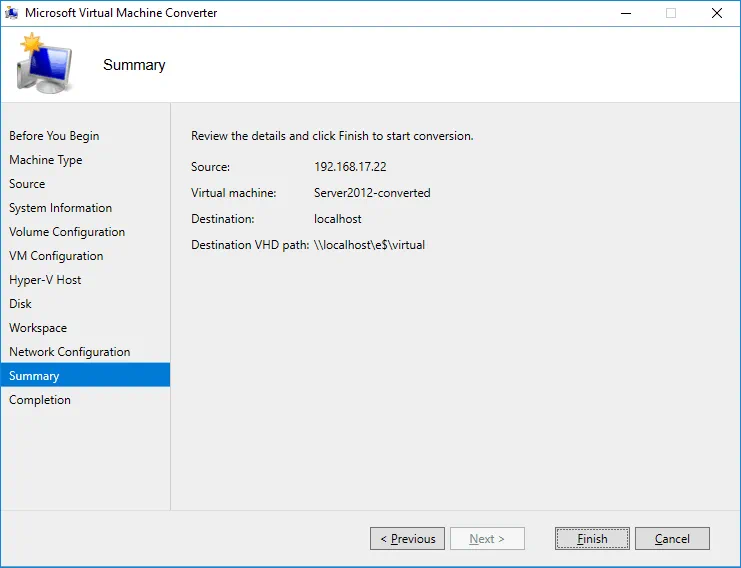Image resolution: width=741 pixels, height=568 pixels.
Task: Click the computer wizard icon beside Summary
Action: tap(43, 64)
